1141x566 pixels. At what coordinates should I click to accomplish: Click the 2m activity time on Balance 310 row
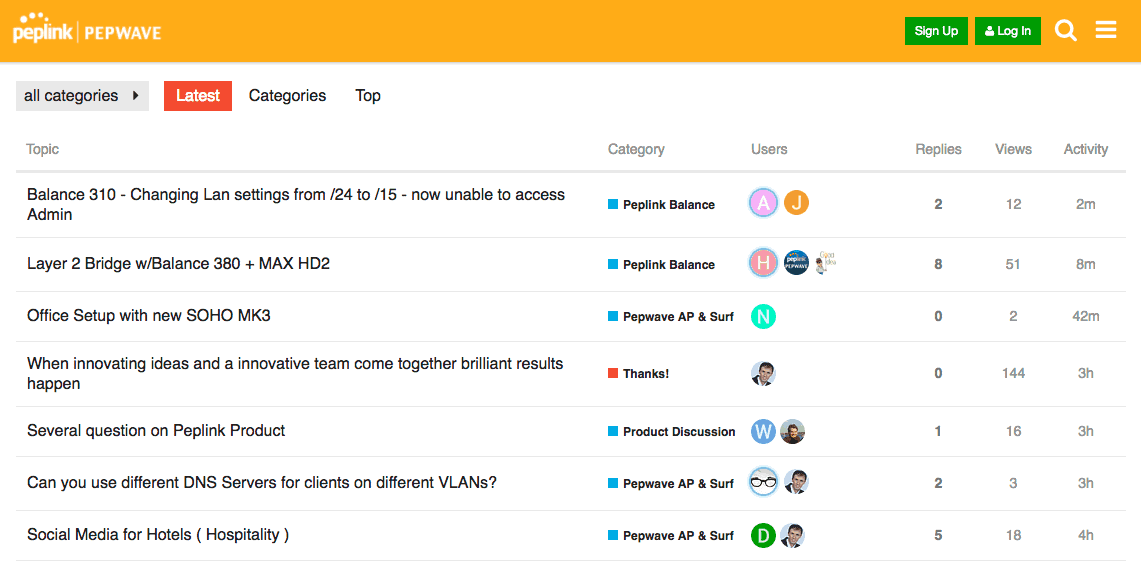click(1086, 204)
